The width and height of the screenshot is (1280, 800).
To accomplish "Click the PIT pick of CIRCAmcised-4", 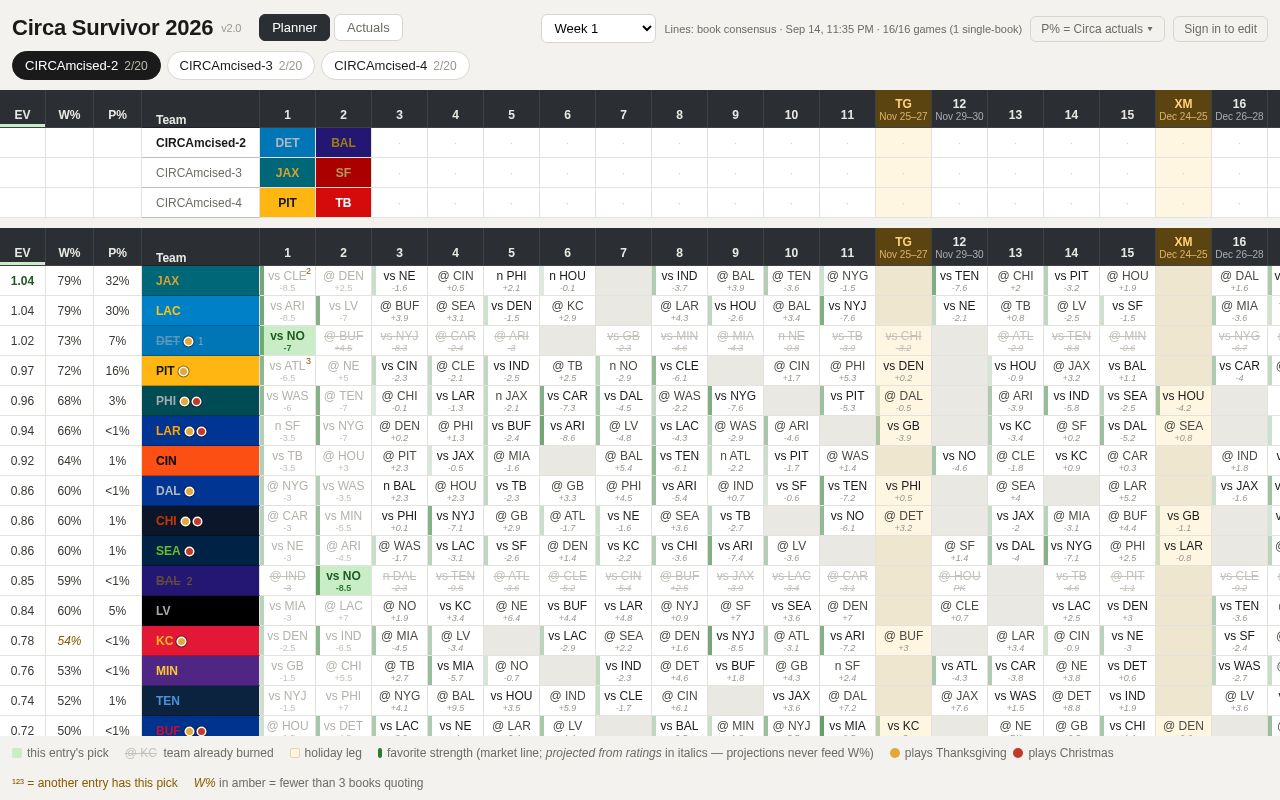I will [287, 203].
